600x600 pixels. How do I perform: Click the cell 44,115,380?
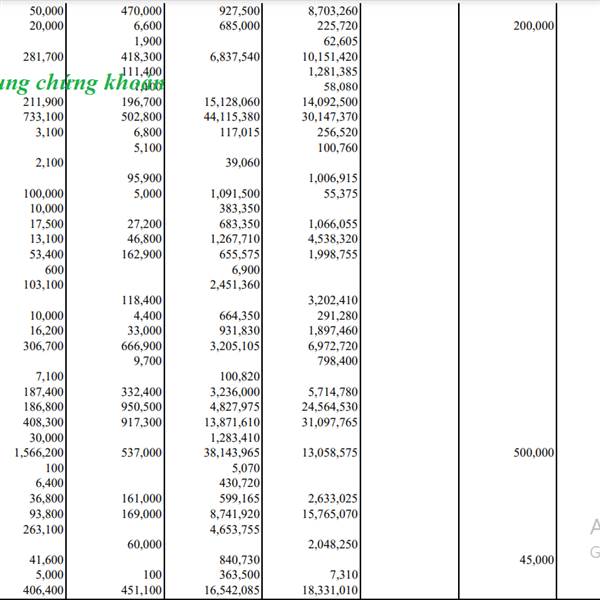click(232, 117)
